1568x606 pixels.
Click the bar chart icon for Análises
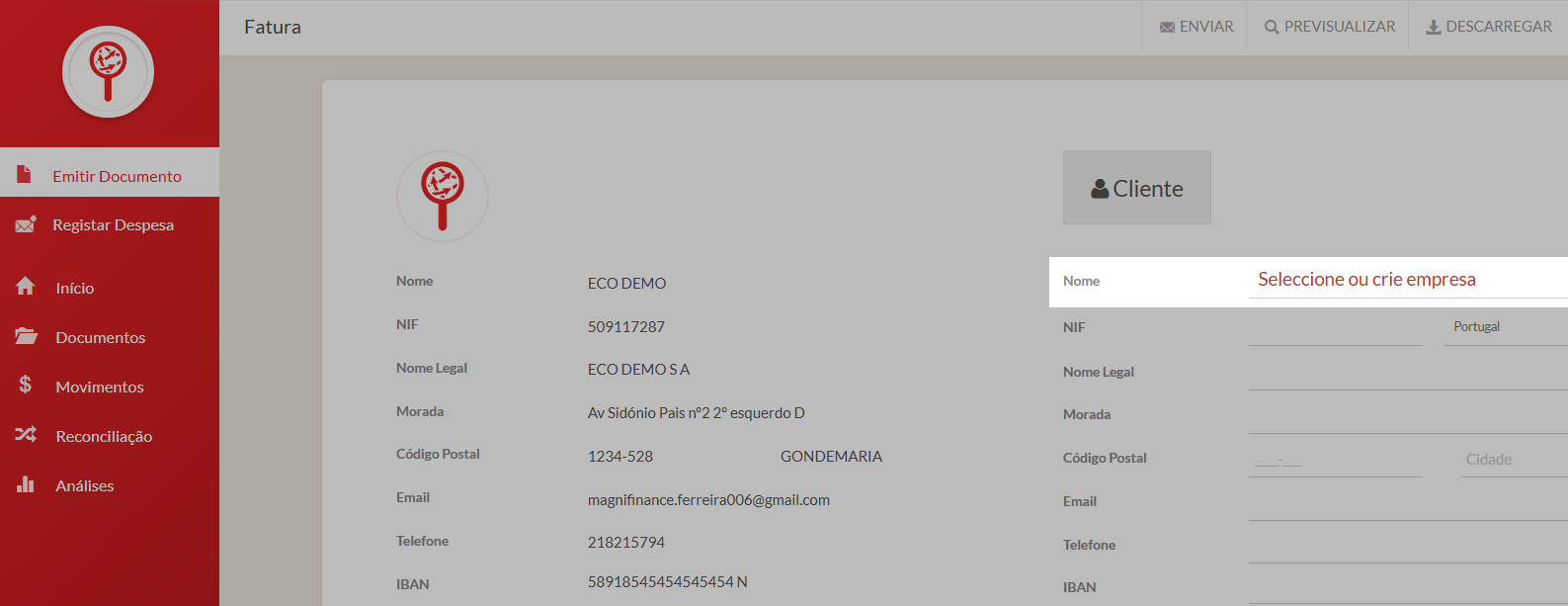pos(26,484)
